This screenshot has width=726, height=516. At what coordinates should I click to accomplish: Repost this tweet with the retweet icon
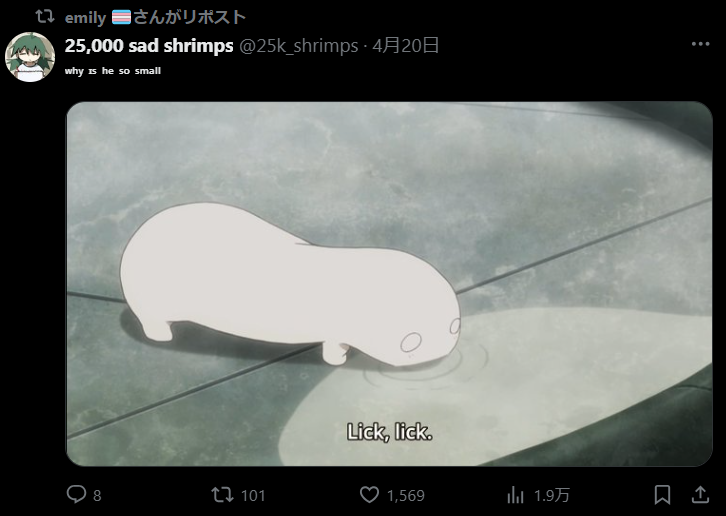pos(223,495)
